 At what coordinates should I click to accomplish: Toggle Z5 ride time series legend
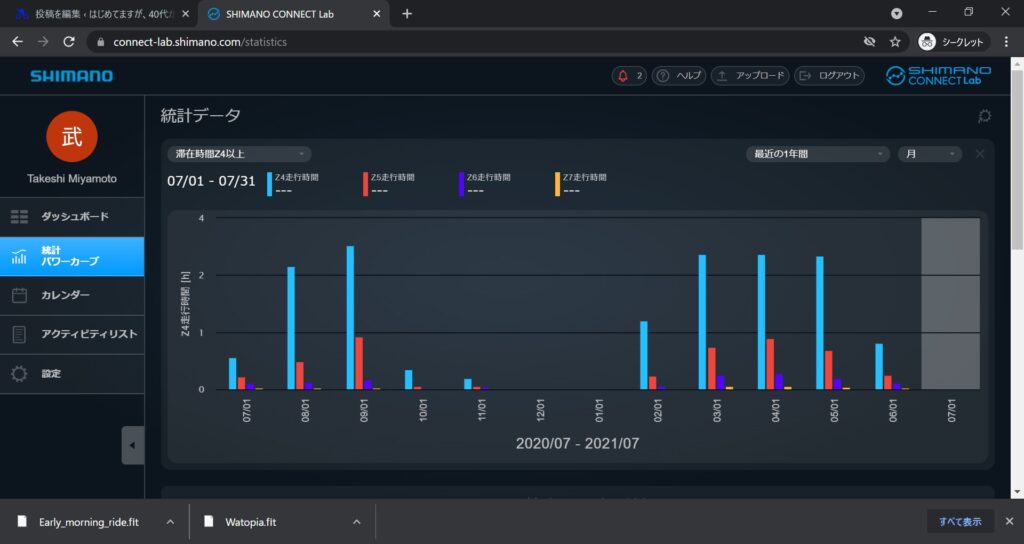390,177
